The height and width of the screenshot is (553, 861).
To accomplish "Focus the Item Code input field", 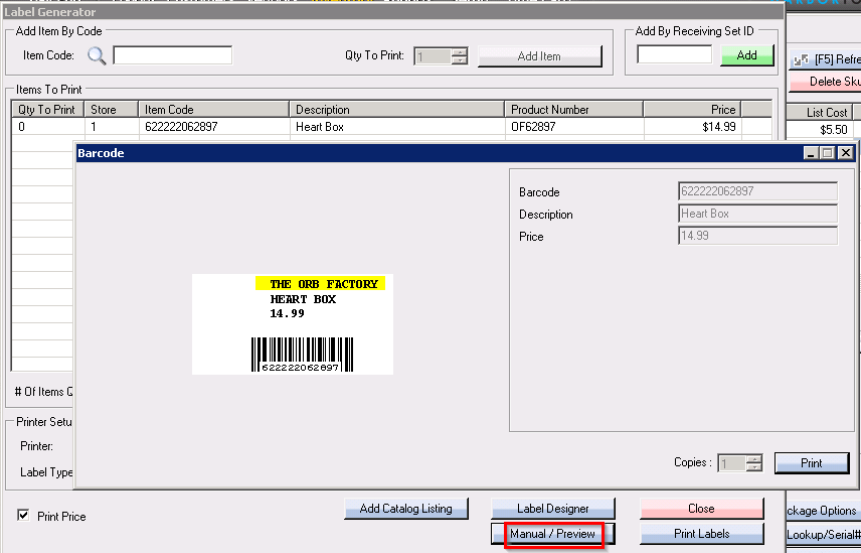I will coord(172,55).
